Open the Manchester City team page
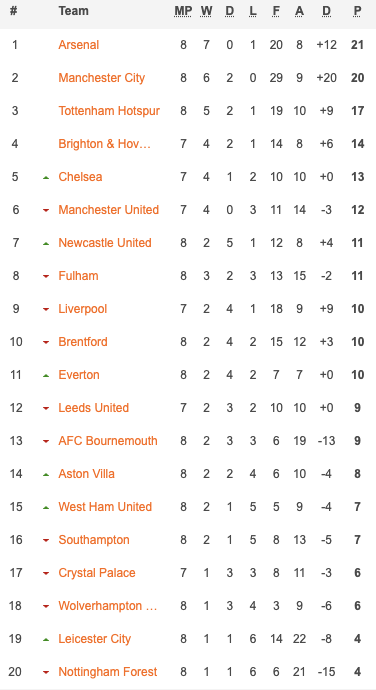The width and height of the screenshot is (376, 690). [102, 78]
